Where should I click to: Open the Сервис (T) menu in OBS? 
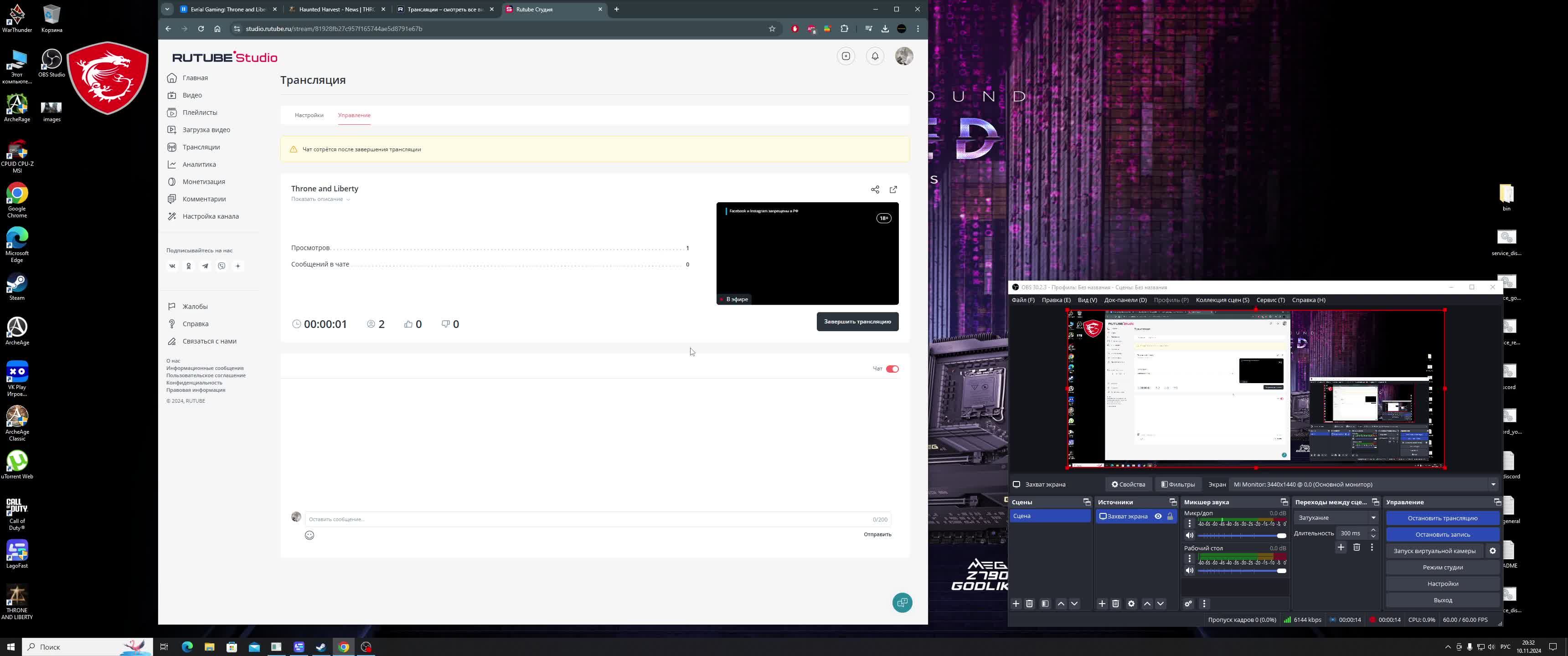coord(1270,300)
